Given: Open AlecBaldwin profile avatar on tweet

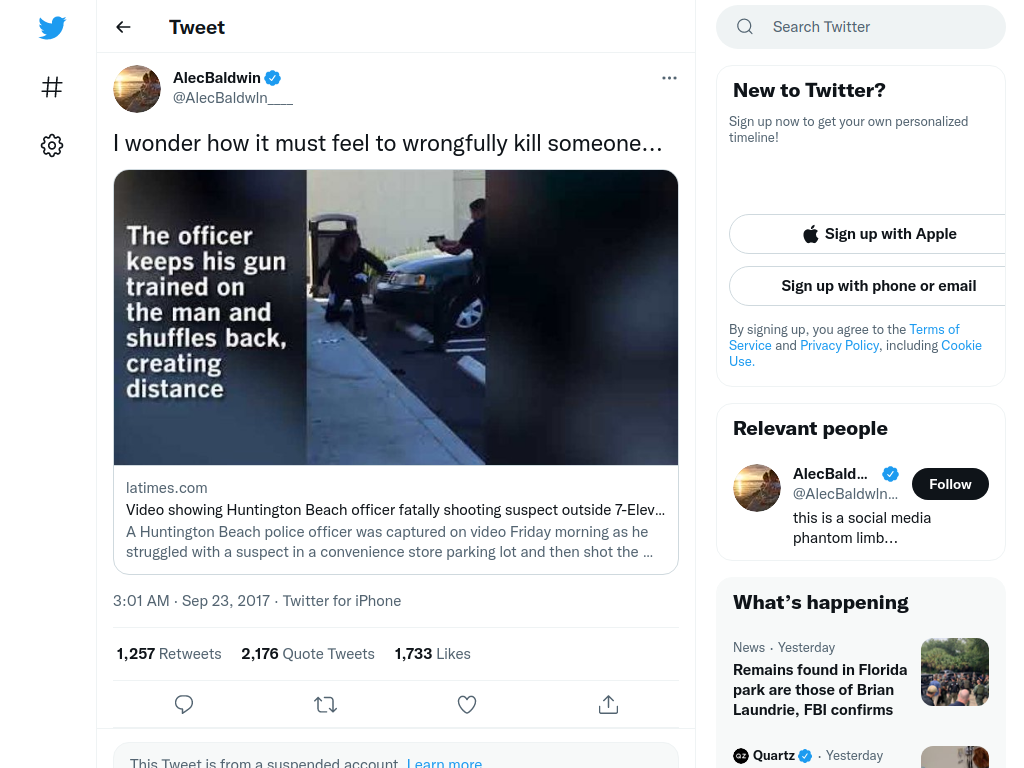Looking at the screenshot, I should (x=137, y=89).
